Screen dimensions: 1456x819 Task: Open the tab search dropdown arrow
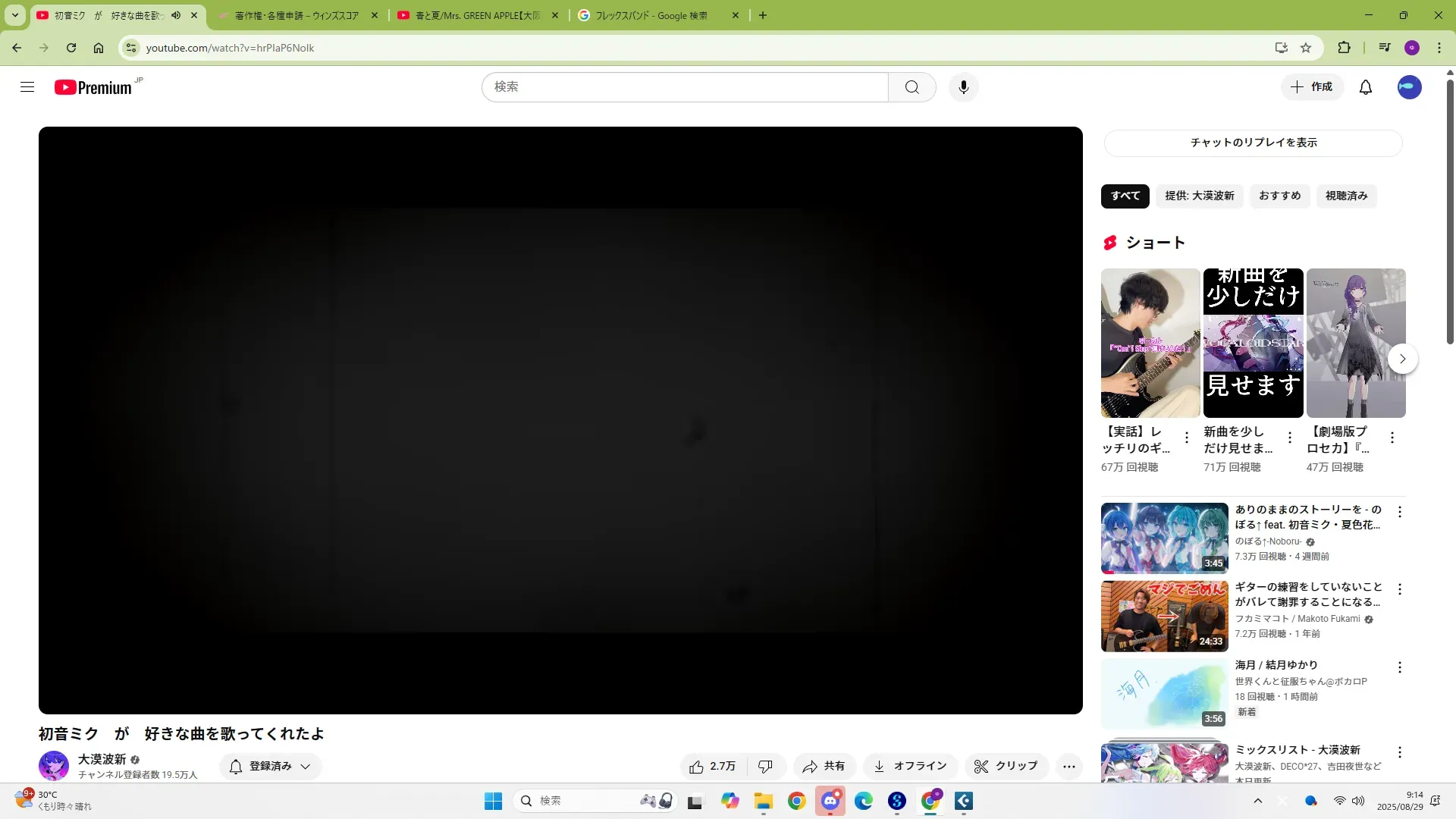point(15,15)
